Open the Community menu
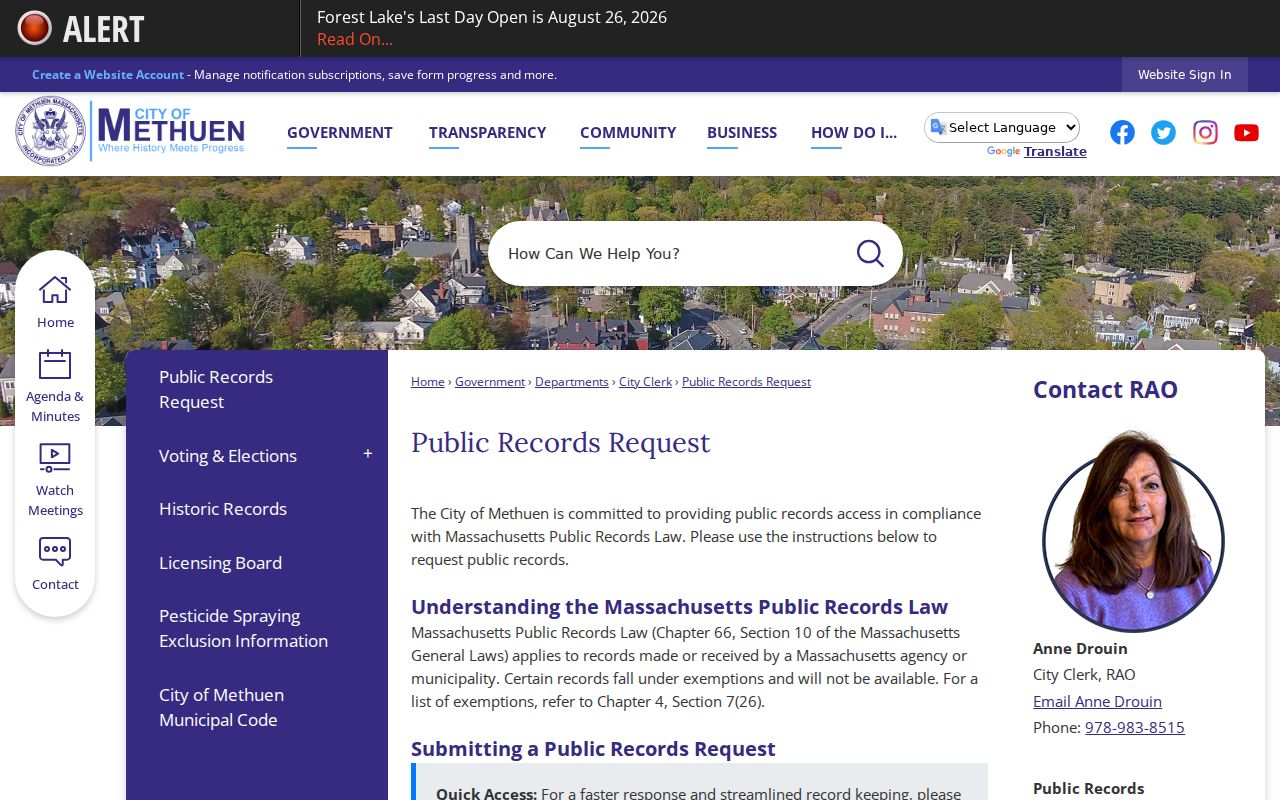Viewport: 1280px width, 800px height. pos(628,132)
